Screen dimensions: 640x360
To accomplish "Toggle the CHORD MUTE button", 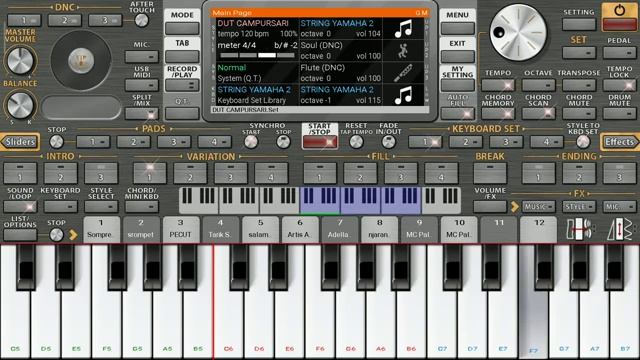I will (579, 113).
